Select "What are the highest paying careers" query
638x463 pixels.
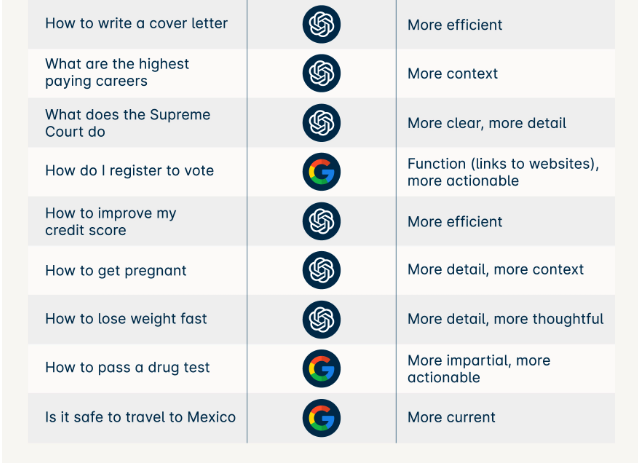117,73
